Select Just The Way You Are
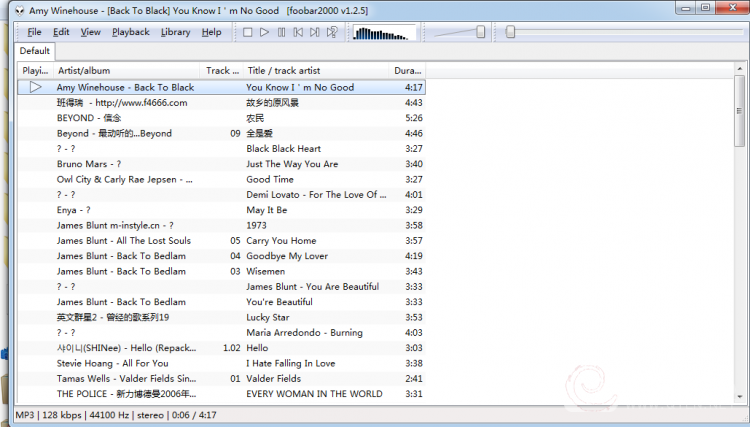Viewport: 750px width, 427px height. click(x=221, y=164)
